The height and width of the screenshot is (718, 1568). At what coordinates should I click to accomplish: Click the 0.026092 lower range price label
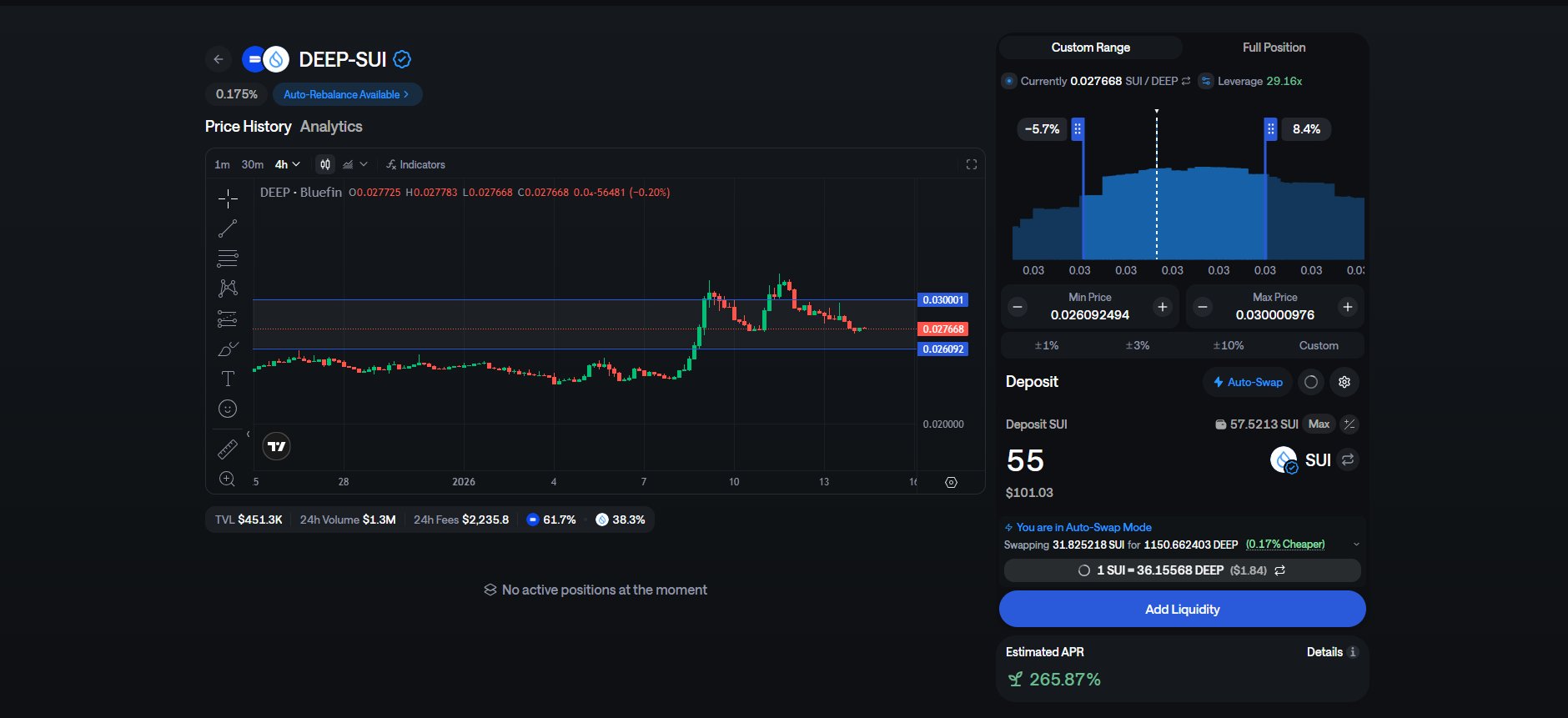tap(942, 349)
